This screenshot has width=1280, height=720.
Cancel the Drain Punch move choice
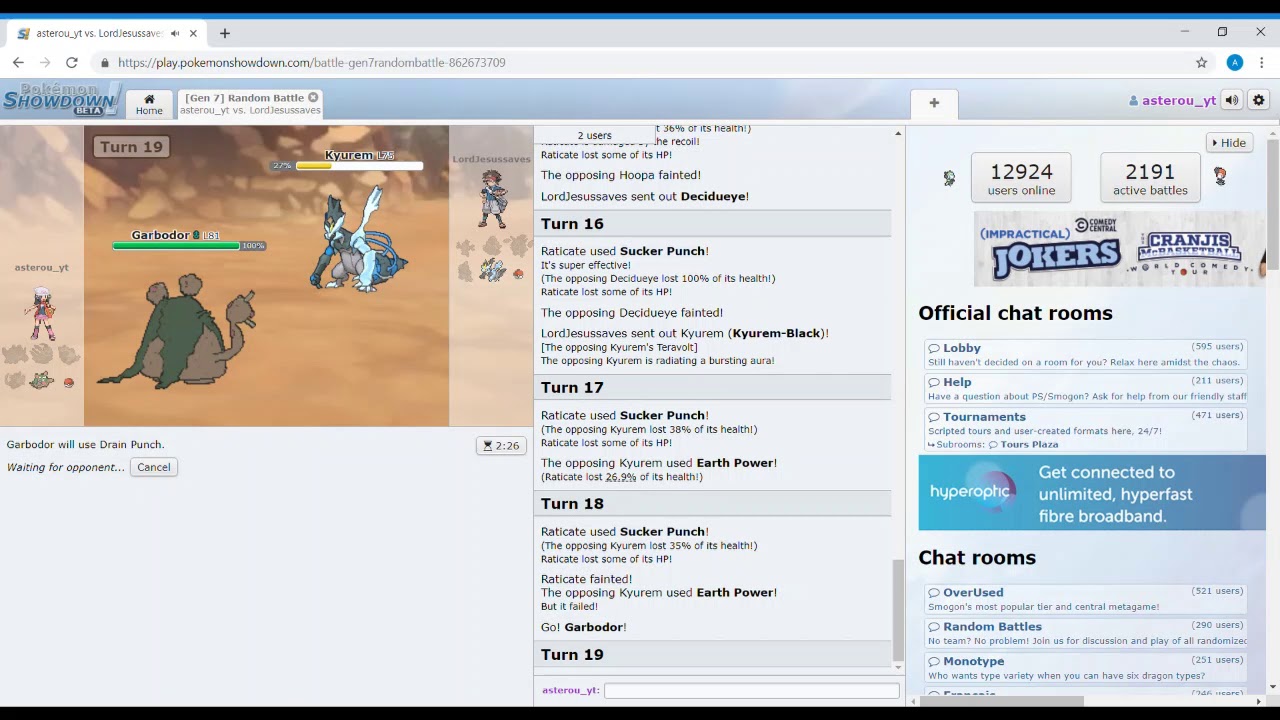coord(154,467)
